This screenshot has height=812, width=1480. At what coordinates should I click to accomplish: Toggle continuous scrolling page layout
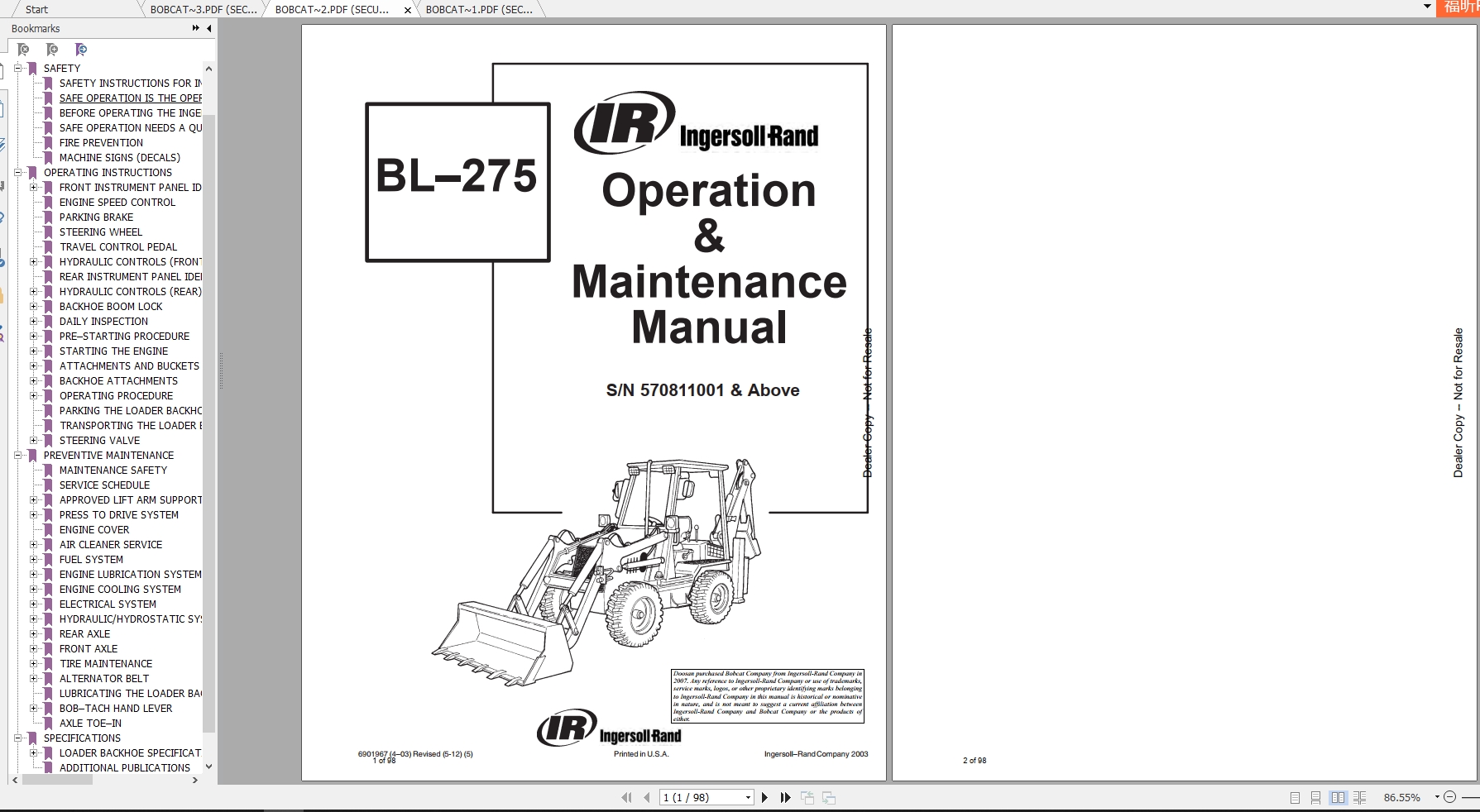(1315, 798)
